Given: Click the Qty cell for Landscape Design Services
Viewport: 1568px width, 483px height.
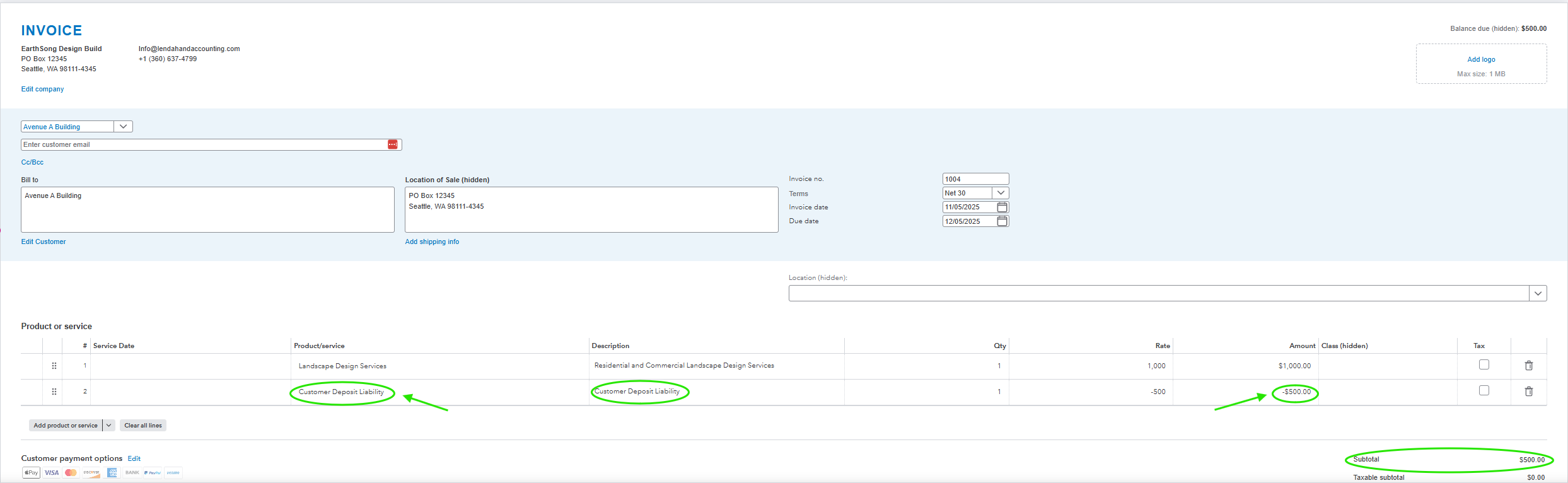Looking at the screenshot, I should click(x=927, y=366).
